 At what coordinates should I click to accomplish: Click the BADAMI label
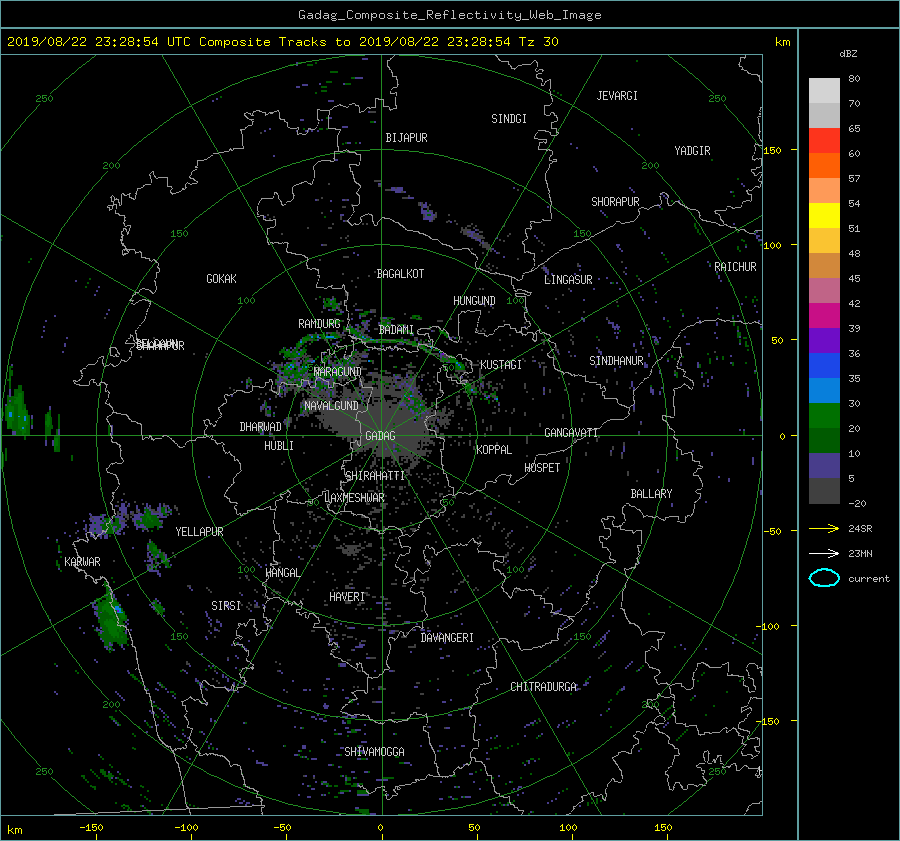point(396,330)
